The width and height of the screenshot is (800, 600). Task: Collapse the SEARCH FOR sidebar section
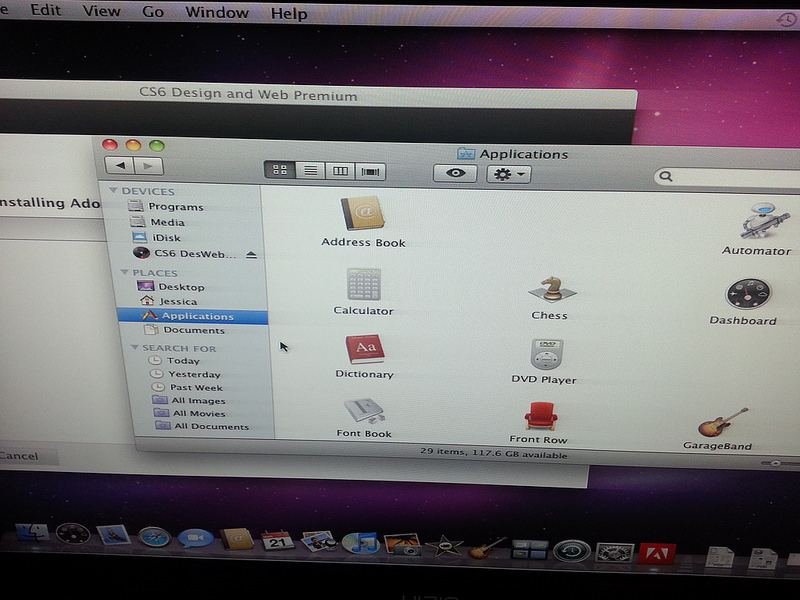pyautogui.click(x=135, y=347)
